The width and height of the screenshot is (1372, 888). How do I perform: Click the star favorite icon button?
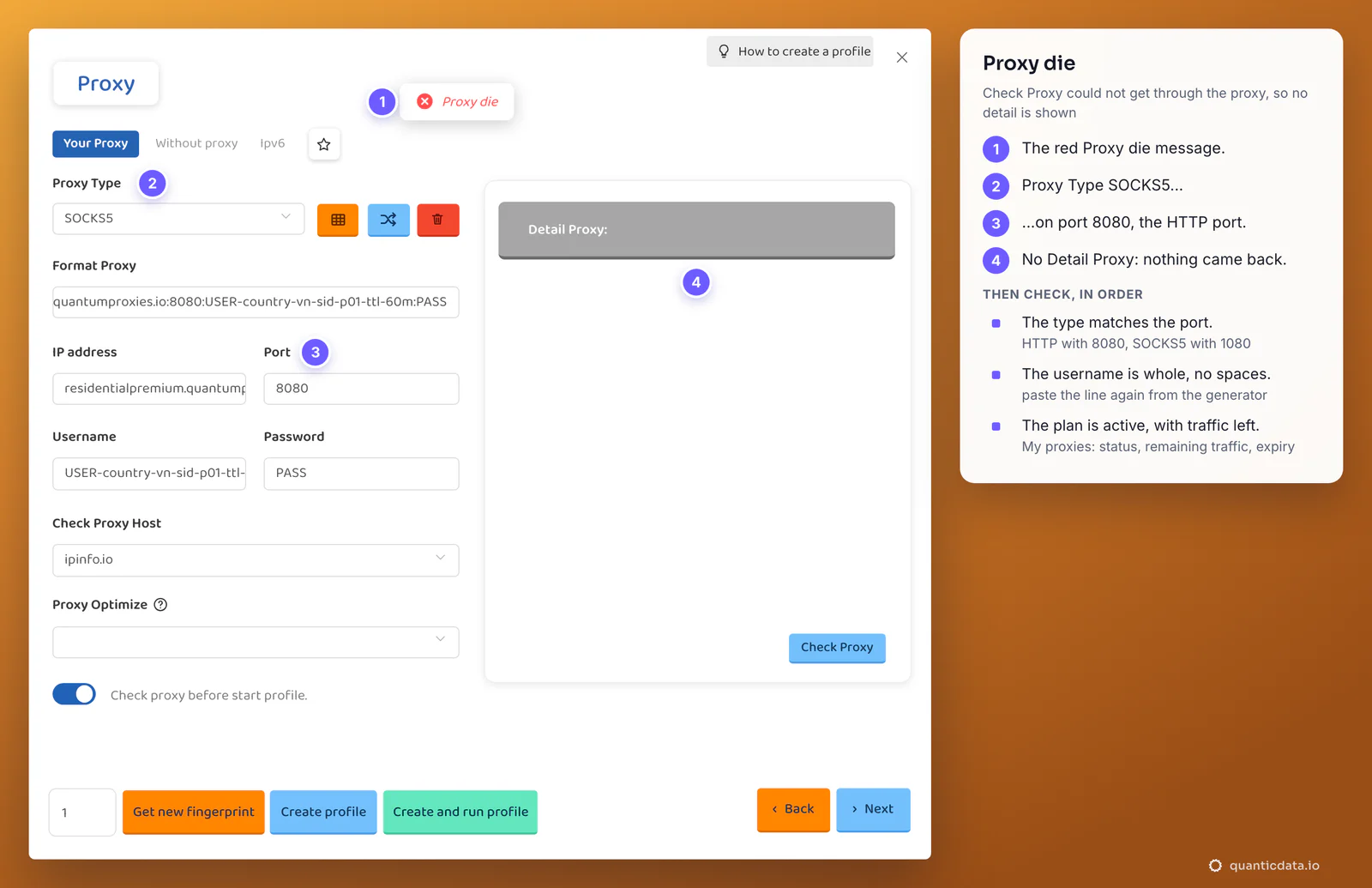[x=324, y=144]
